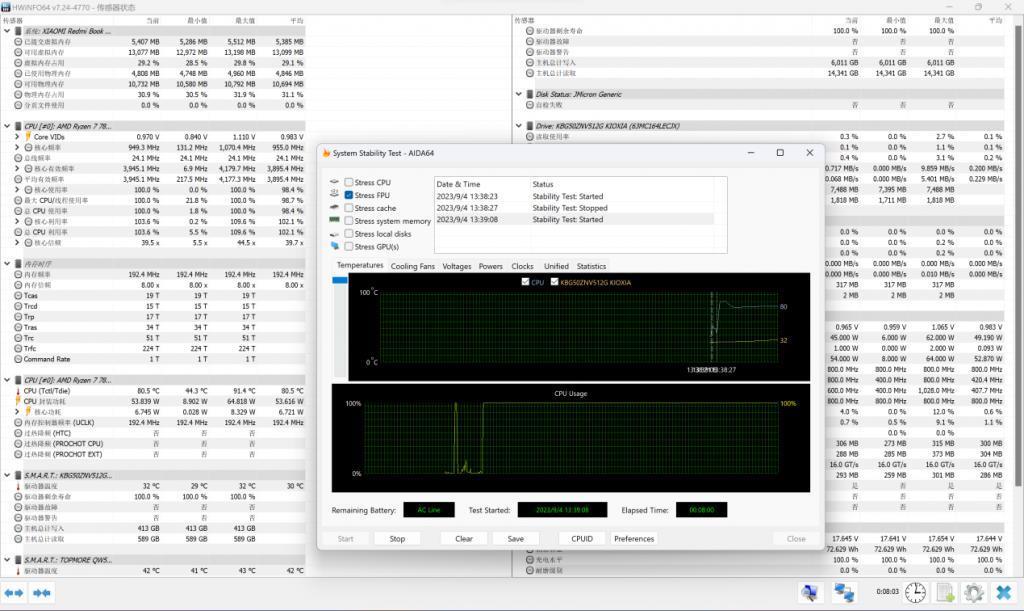Screen dimensions: 1024x611
Task: Expand the row showing 949.3 MHz current value
Action: (x=17, y=148)
